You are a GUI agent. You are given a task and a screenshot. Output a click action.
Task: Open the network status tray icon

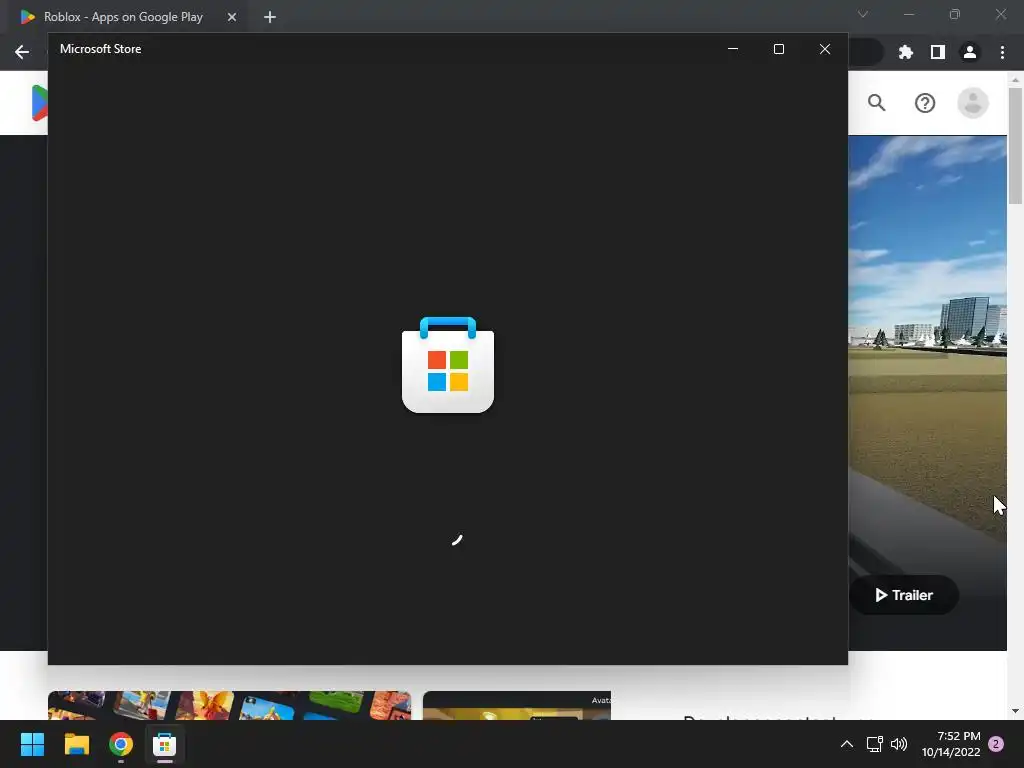[874, 744]
